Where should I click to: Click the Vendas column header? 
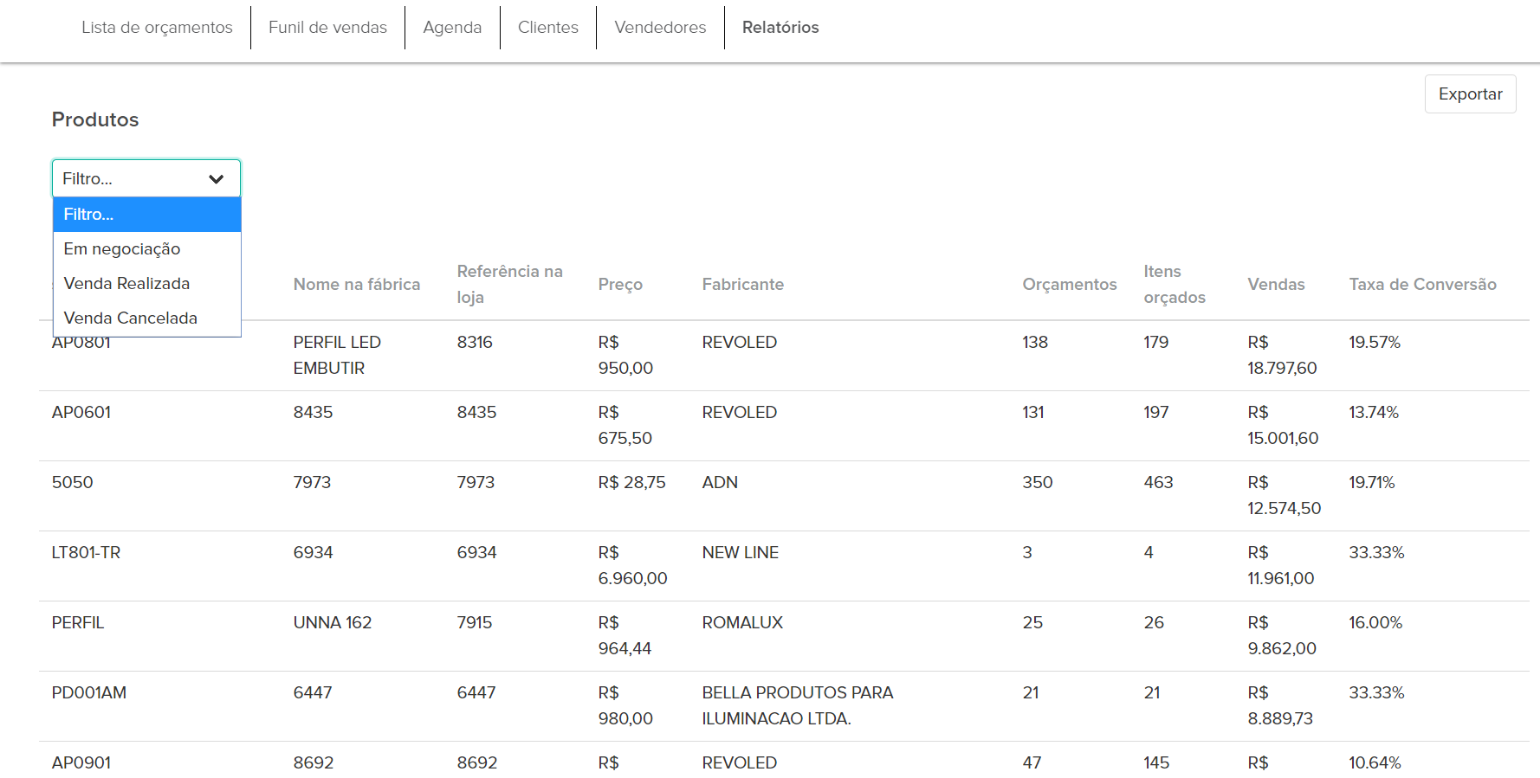click(1276, 285)
